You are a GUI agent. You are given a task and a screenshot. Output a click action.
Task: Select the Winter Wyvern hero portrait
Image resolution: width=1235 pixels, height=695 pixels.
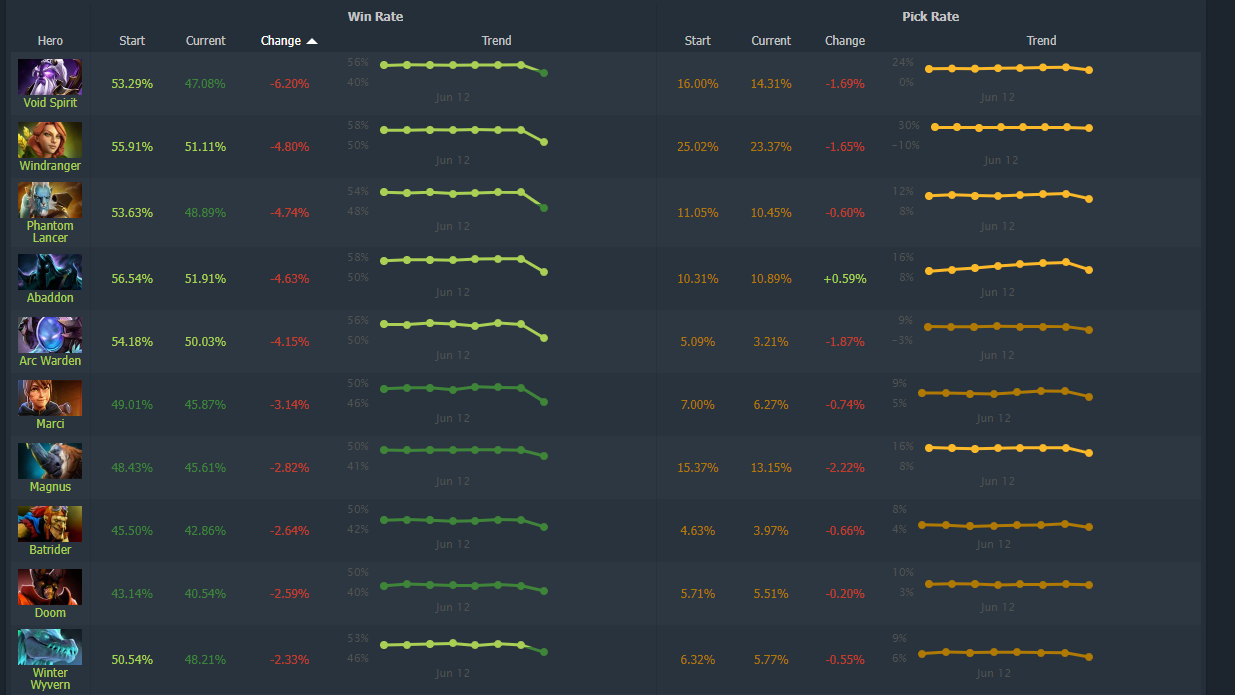click(49, 647)
